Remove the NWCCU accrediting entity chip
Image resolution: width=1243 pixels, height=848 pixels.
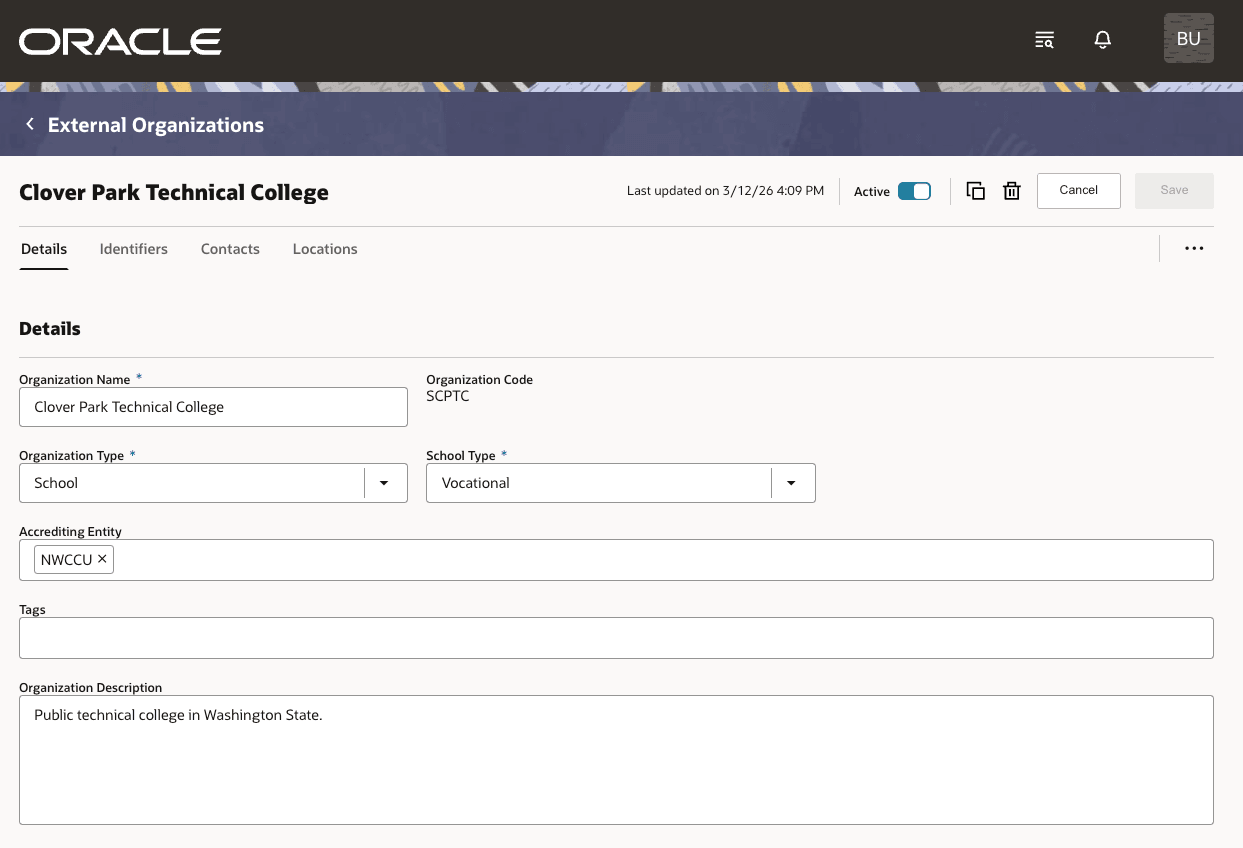pyautogui.click(x=102, y=559)
